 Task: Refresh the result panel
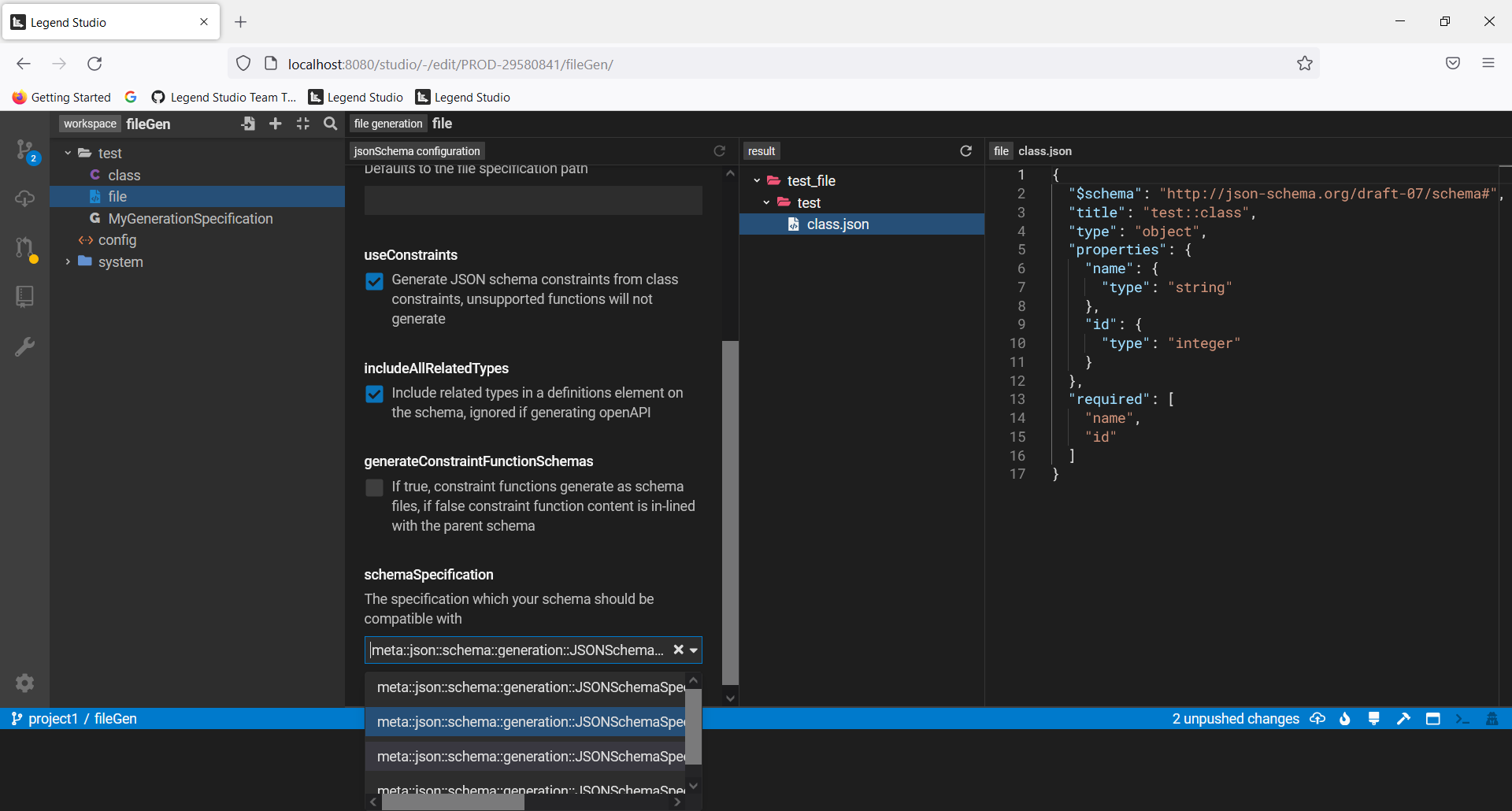click(x=966, y=151)
